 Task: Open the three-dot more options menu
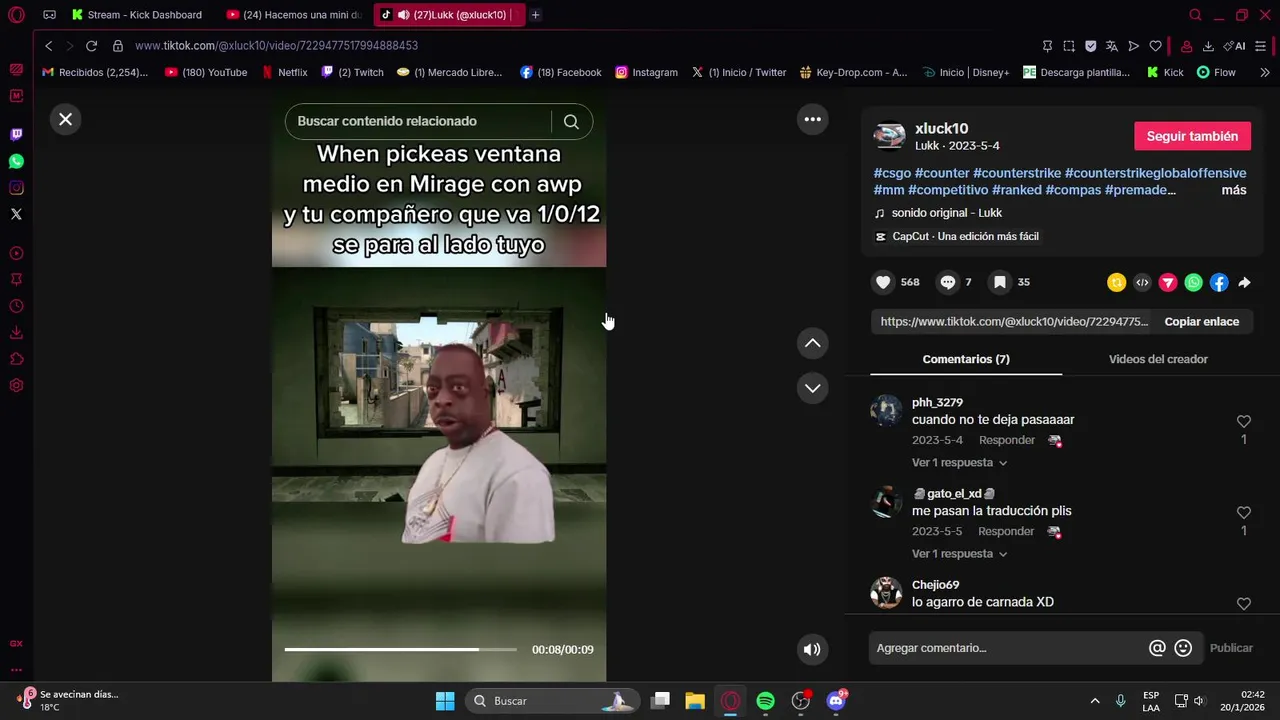813,119
